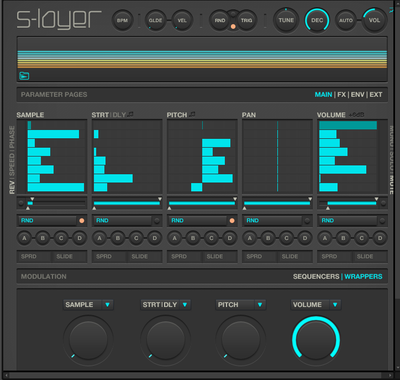Click PITCH column range slider bar
The image size is (400, 380).
[202, 203]
